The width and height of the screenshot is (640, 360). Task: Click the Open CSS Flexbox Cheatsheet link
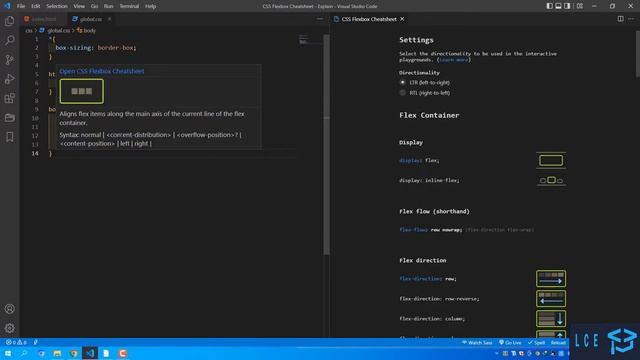[x=102, y=71]
